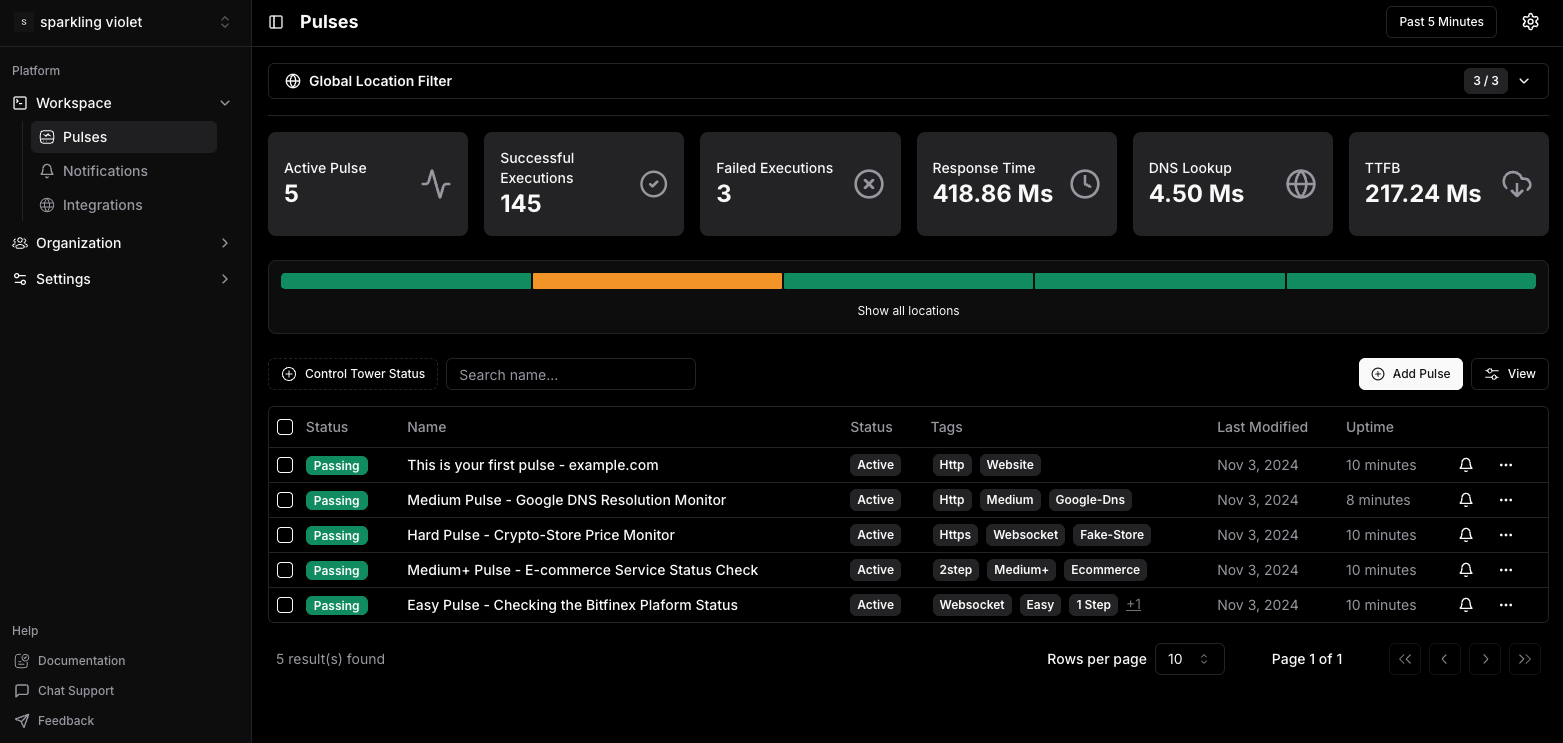This screenshot has width=1563, height=743.
Task: Click the Failed Executions X icon
Action: (x=869, y=184)
